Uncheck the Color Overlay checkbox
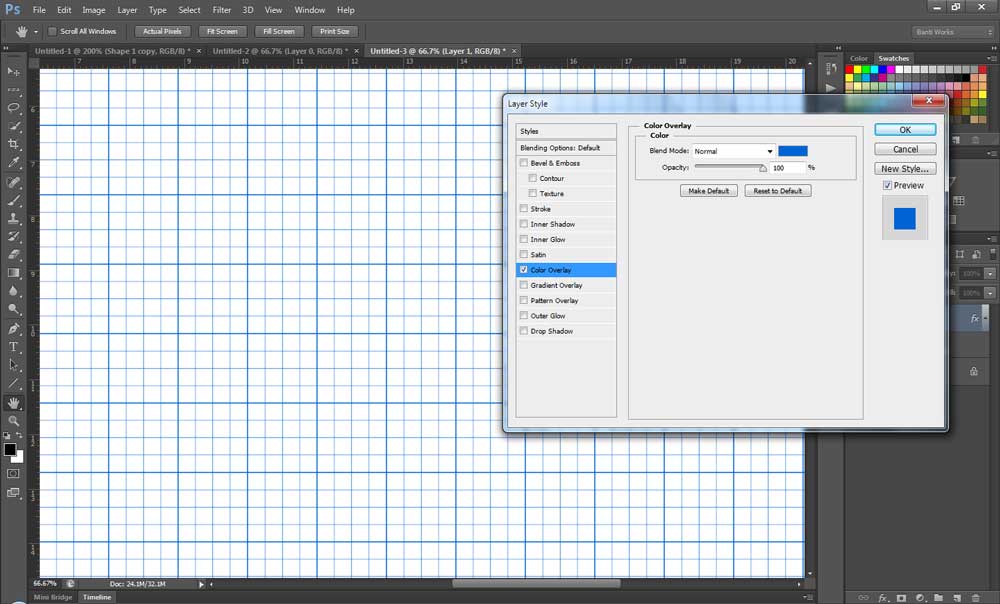This screenshot has height=604, width=1000. [523, 270]
